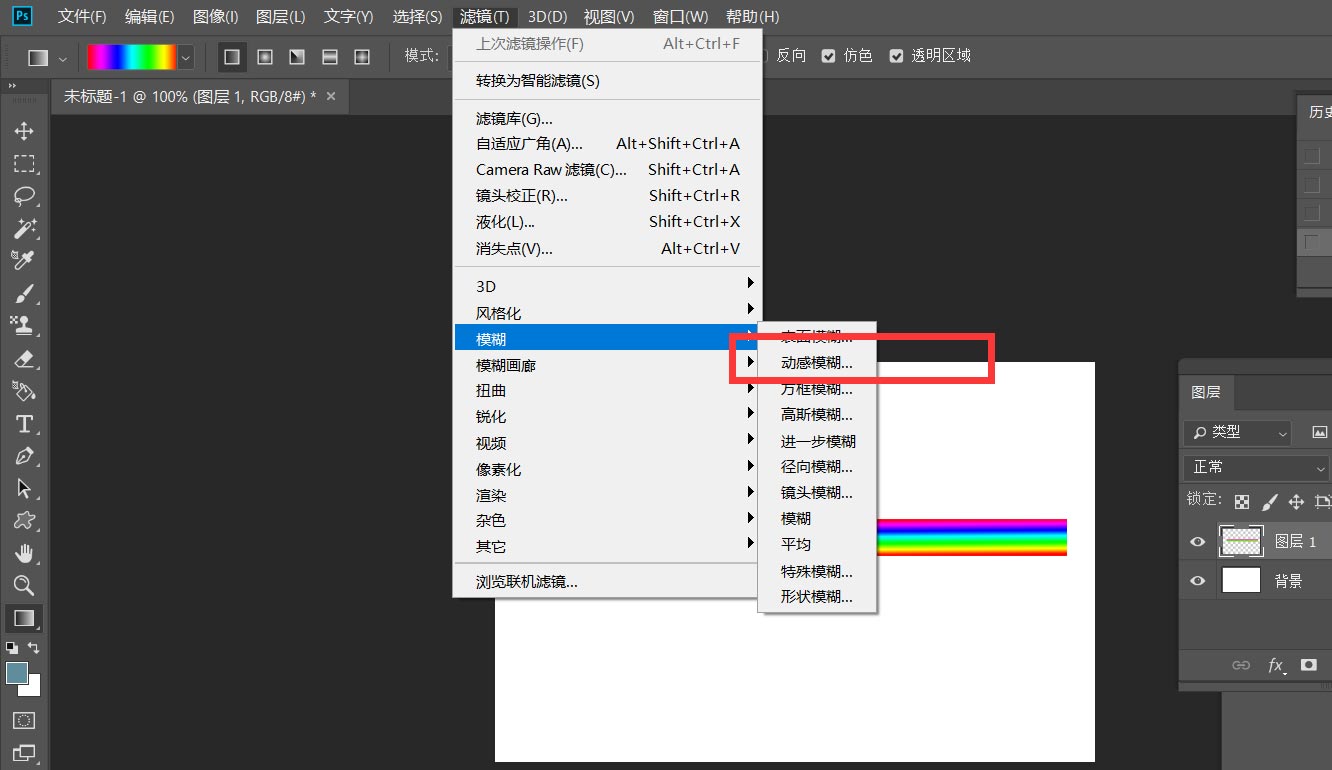Click the add layer mask icon
The height and width of the screenshot is (770, 1332).
1308,664
